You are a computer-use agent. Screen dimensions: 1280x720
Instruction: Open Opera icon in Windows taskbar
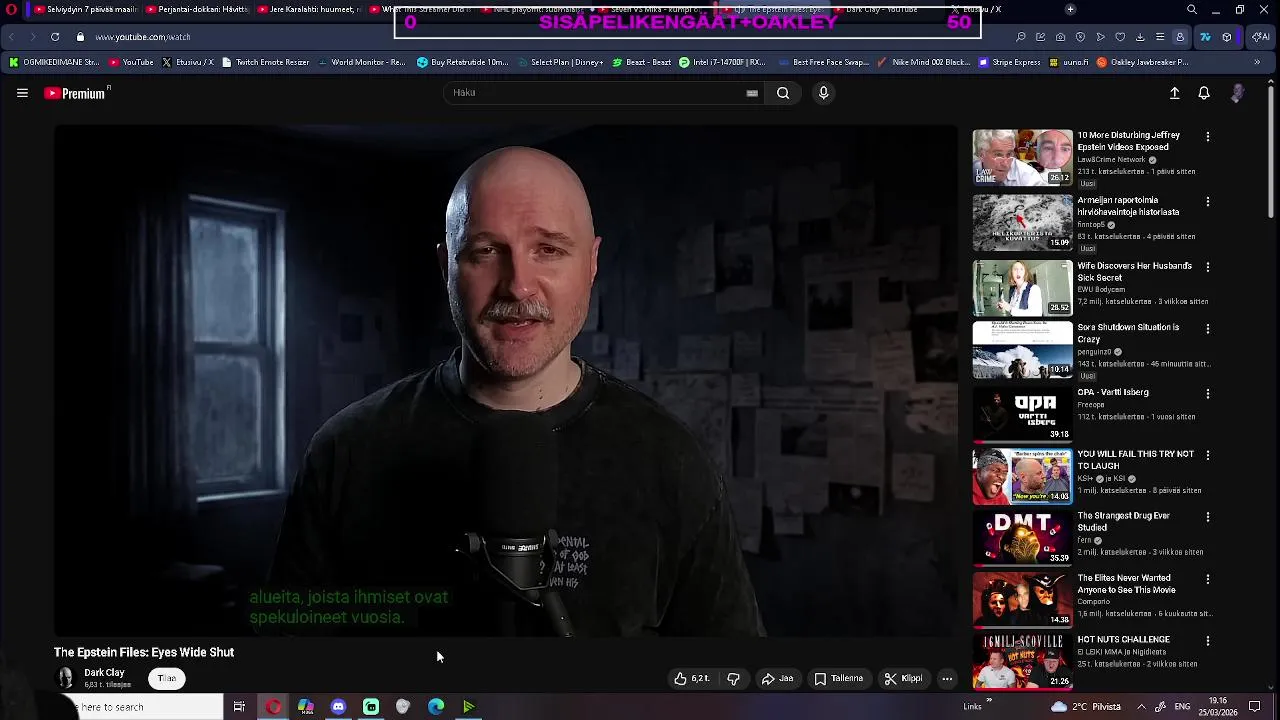[x=273, y=707]
